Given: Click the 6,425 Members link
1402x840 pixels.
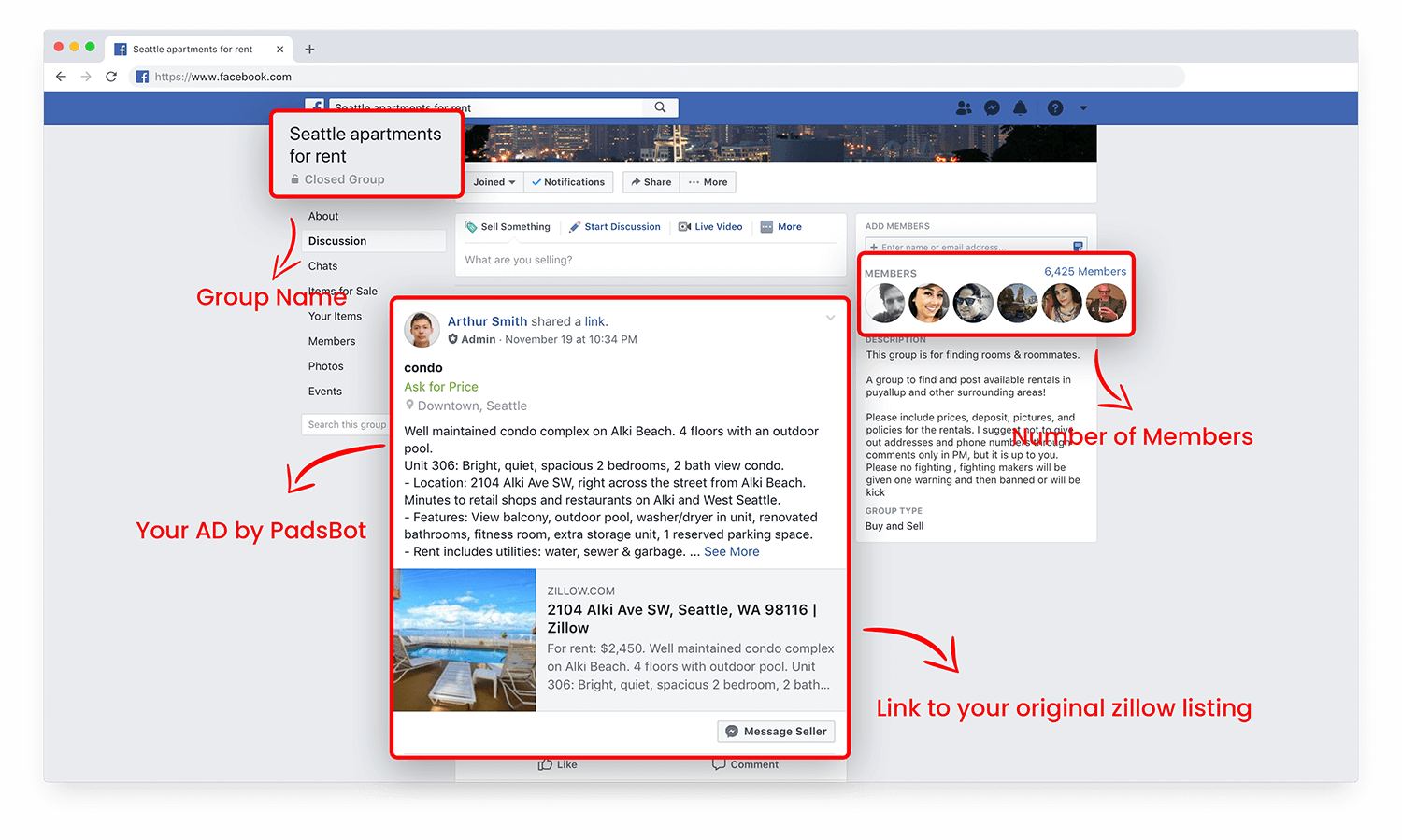Looking at the screenshot, I should (1084, 272).
